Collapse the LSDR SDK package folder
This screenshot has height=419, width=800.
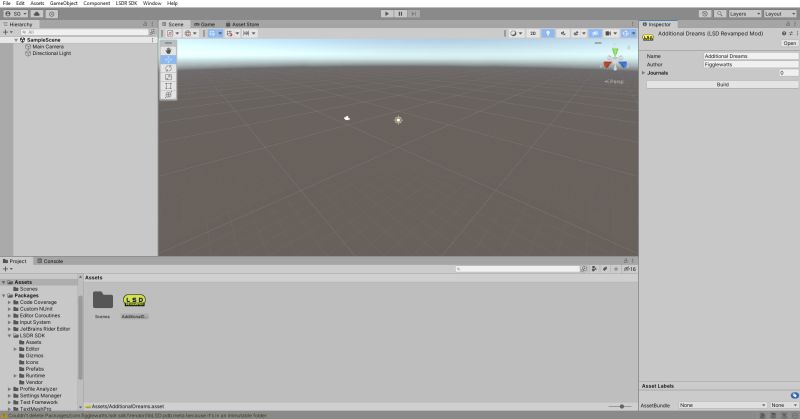9,336
